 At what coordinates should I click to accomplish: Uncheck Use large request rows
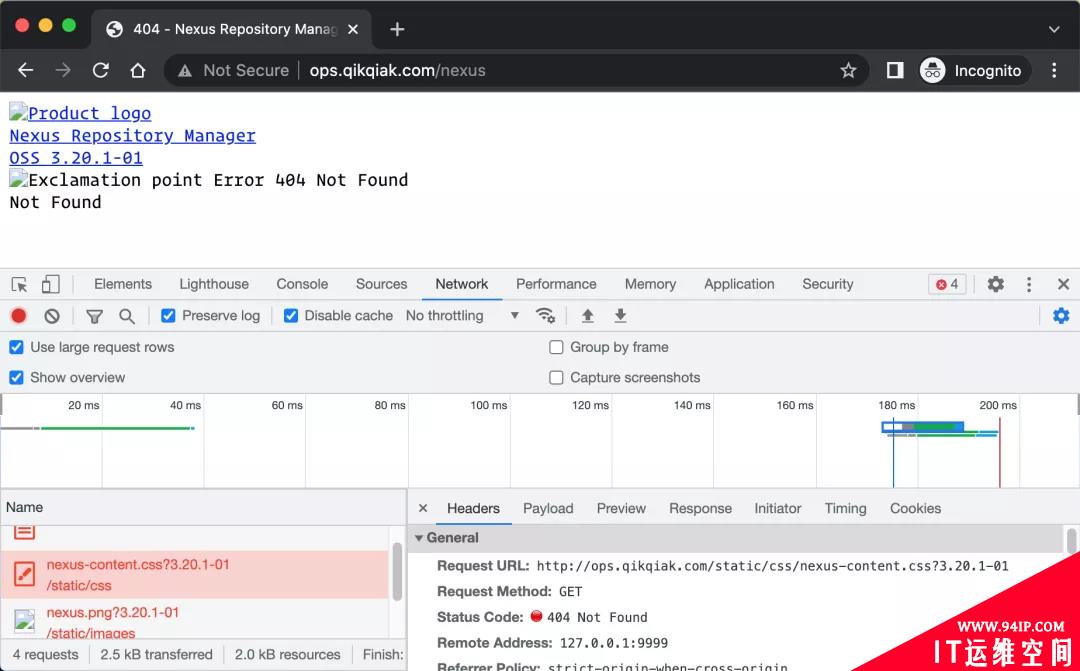click(x=17, y=347)
